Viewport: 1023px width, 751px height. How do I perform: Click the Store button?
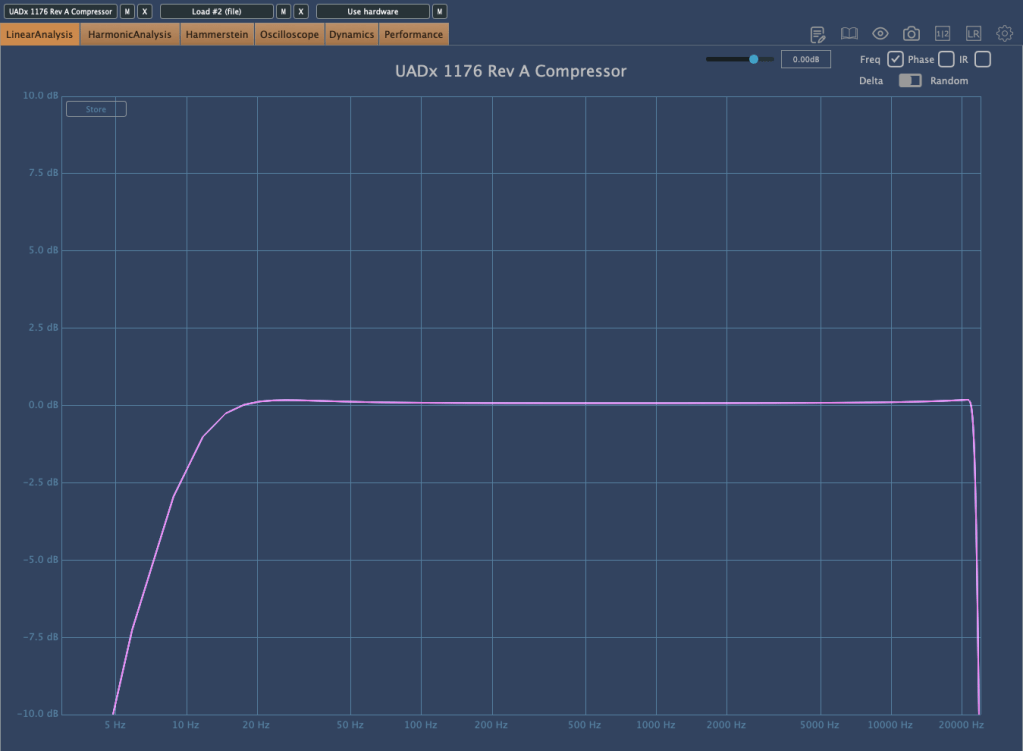click(96, 109)
